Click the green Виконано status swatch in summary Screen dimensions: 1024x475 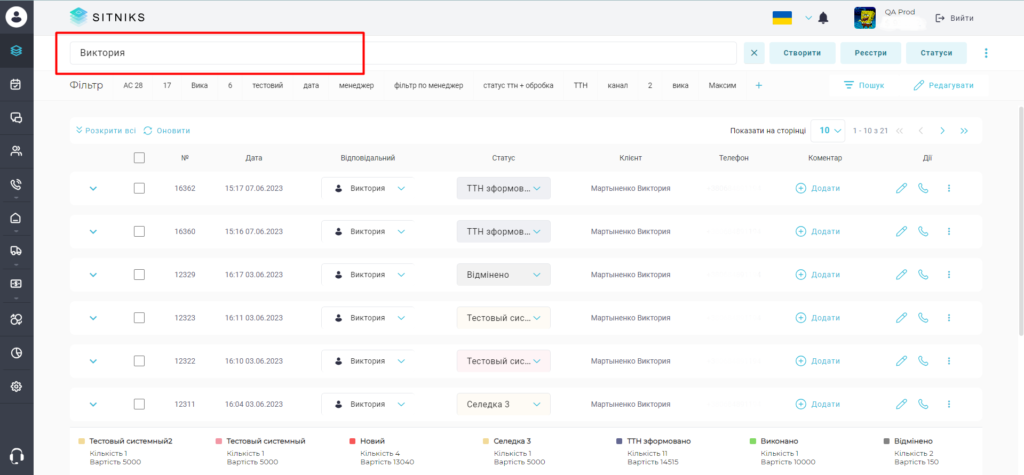(753, 441)
